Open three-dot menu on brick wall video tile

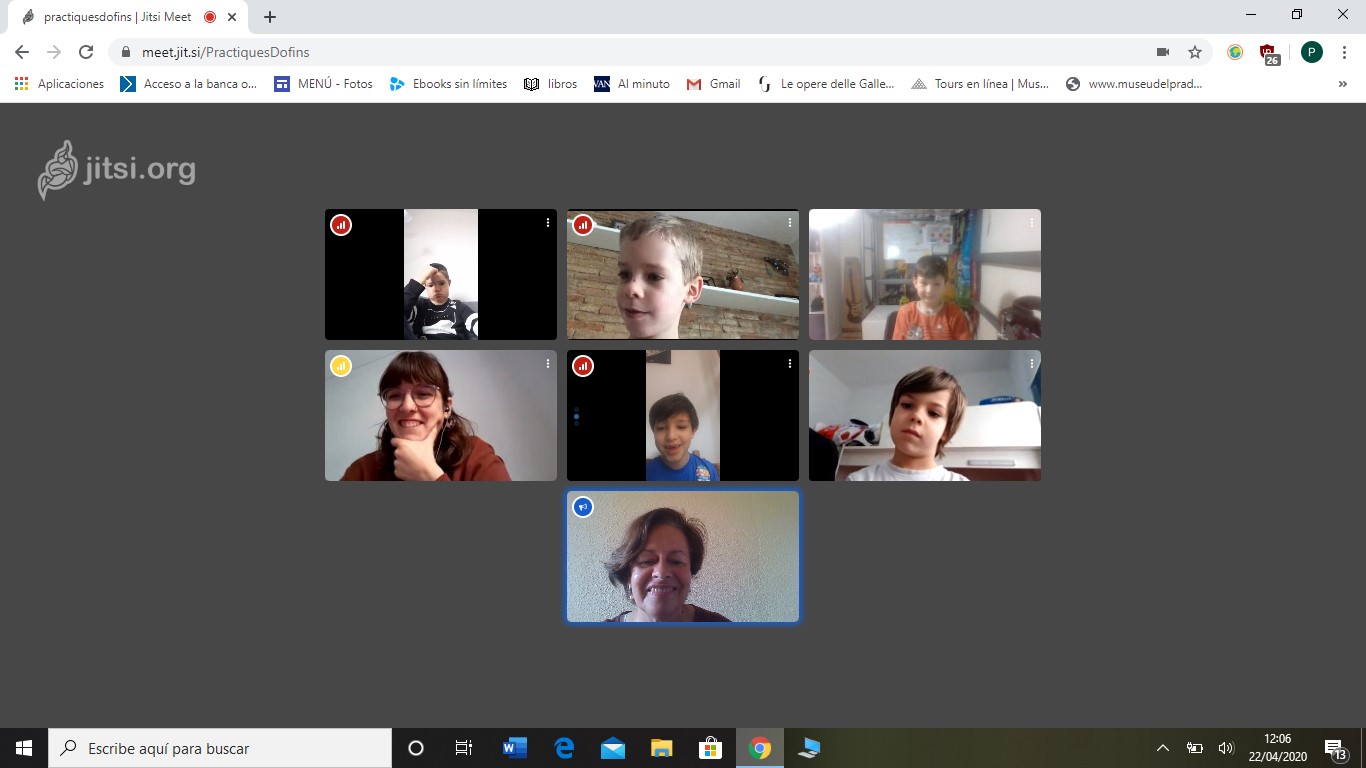tap(790, 223)
